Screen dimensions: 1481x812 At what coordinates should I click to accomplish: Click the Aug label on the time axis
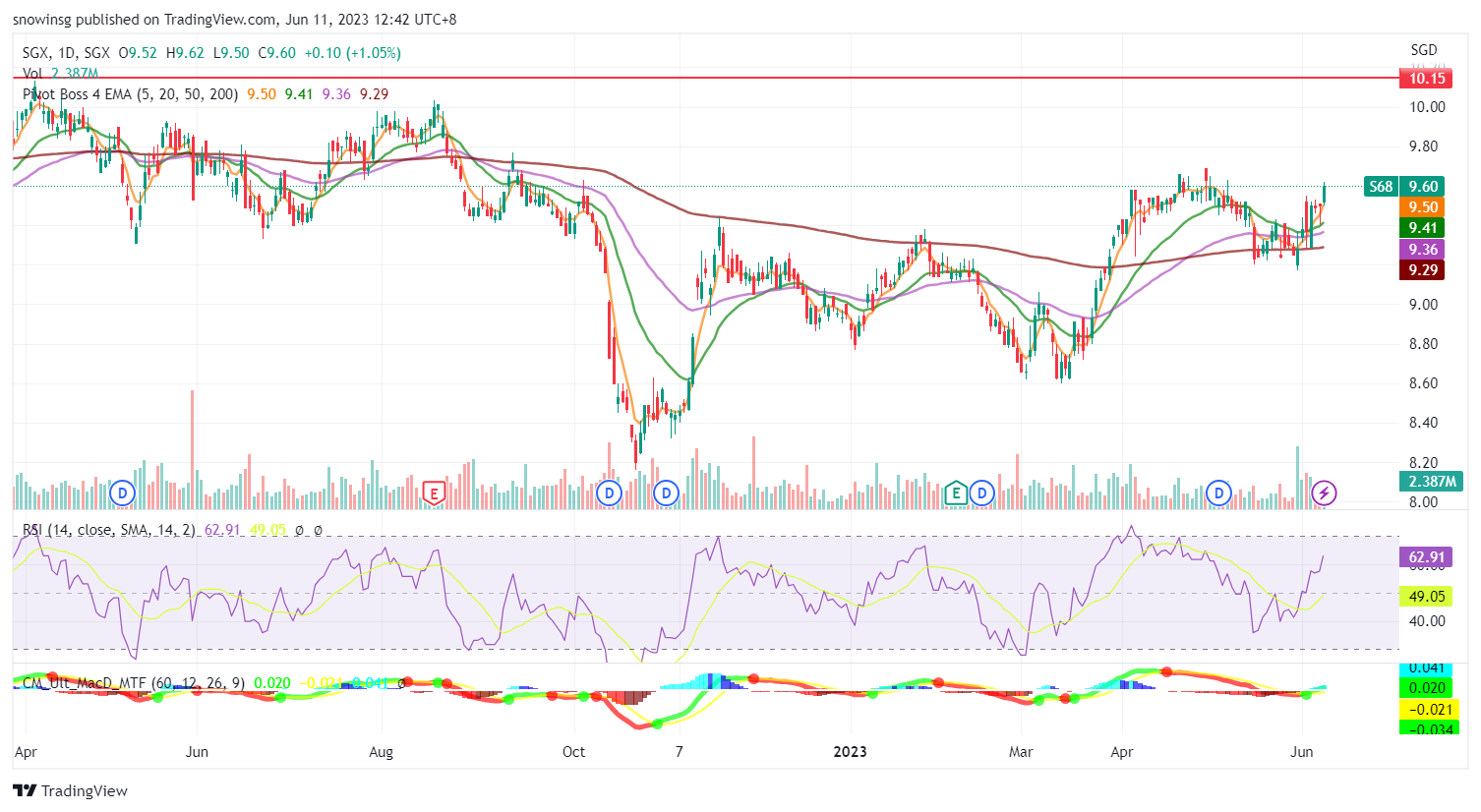click(381, 752)
